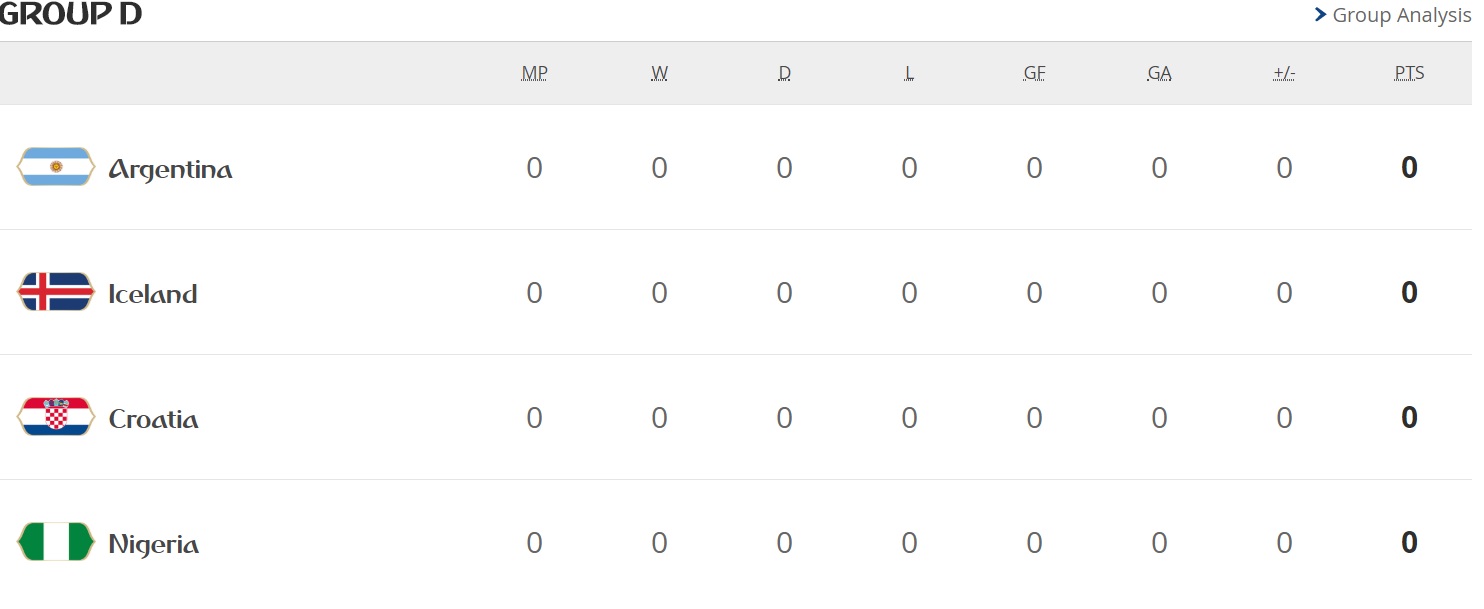This screenshot has width=1484, height=609.
Task: Click the Iceland flag icon
Action: pyautogui.click(x=56, y=292)
